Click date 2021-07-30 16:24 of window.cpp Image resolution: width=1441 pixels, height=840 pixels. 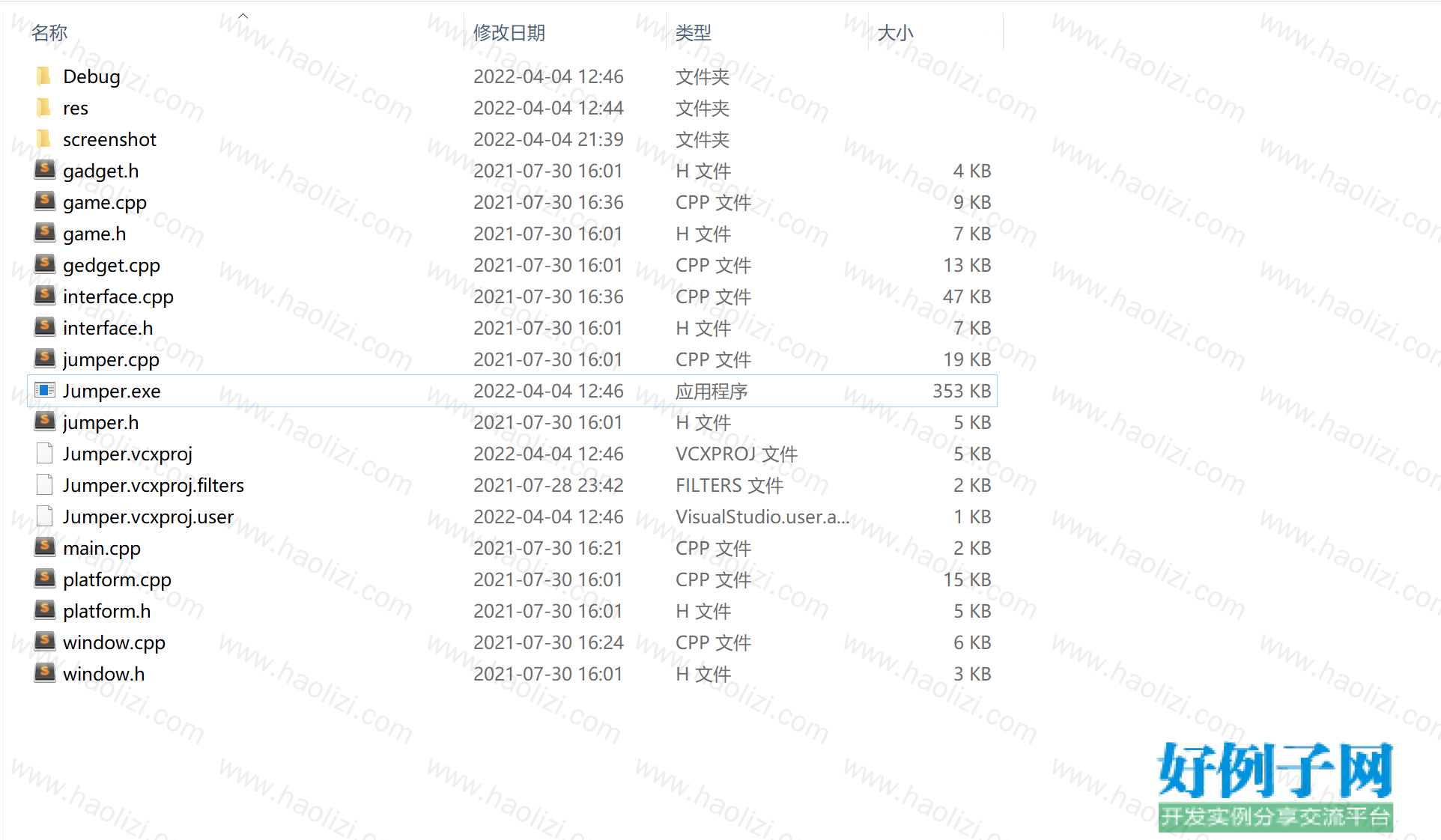[548, 642]
